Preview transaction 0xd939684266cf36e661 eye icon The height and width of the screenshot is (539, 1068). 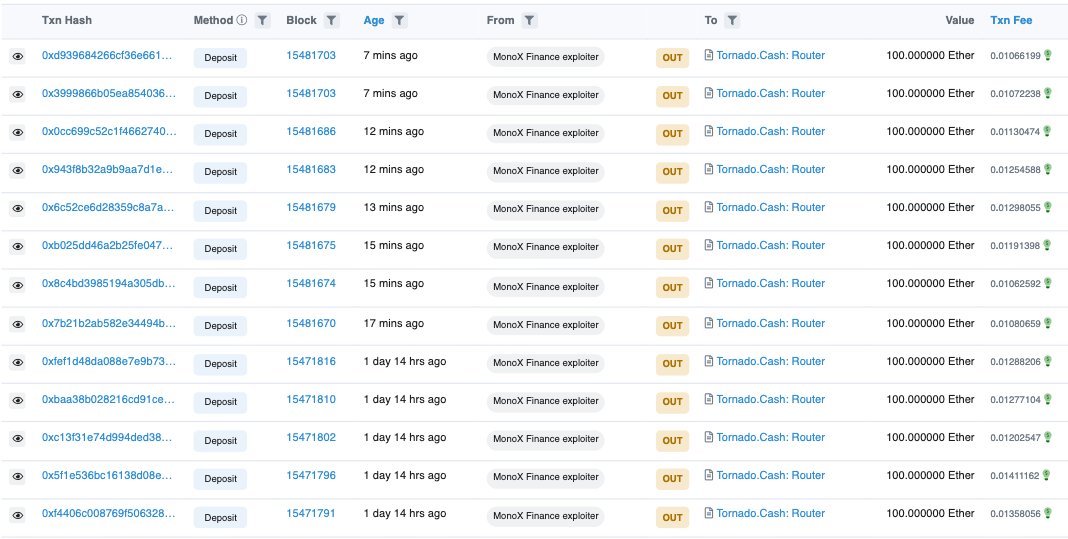18,57
